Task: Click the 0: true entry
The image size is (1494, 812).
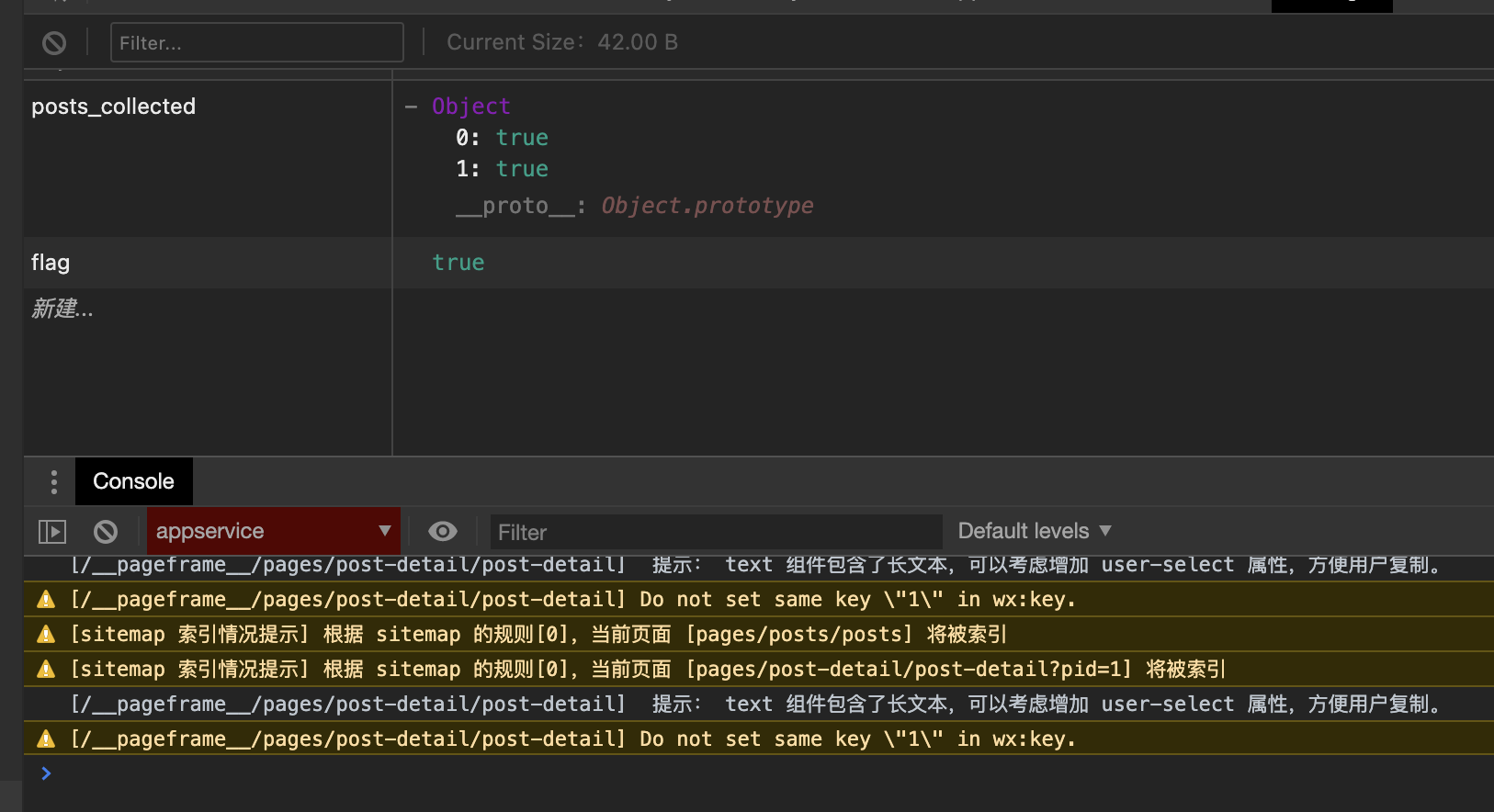Action: (x=502, y=138)
